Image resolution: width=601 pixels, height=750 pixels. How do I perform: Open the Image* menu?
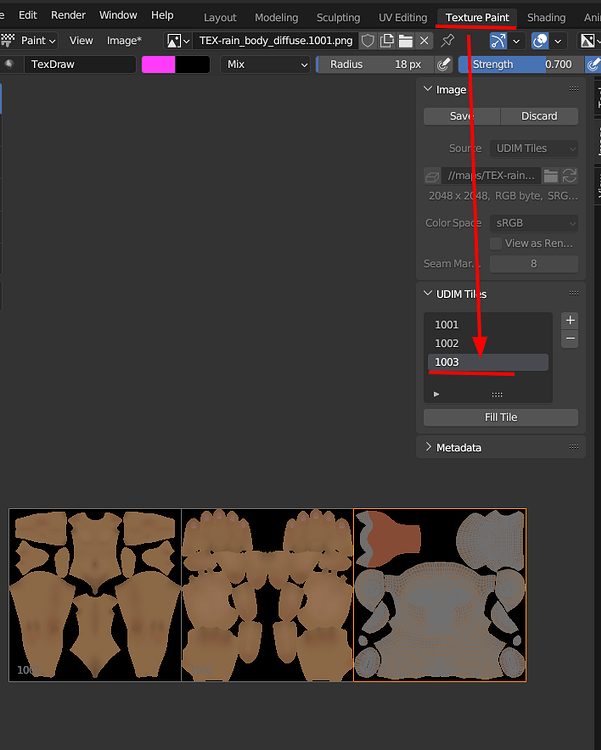point(124,41)
